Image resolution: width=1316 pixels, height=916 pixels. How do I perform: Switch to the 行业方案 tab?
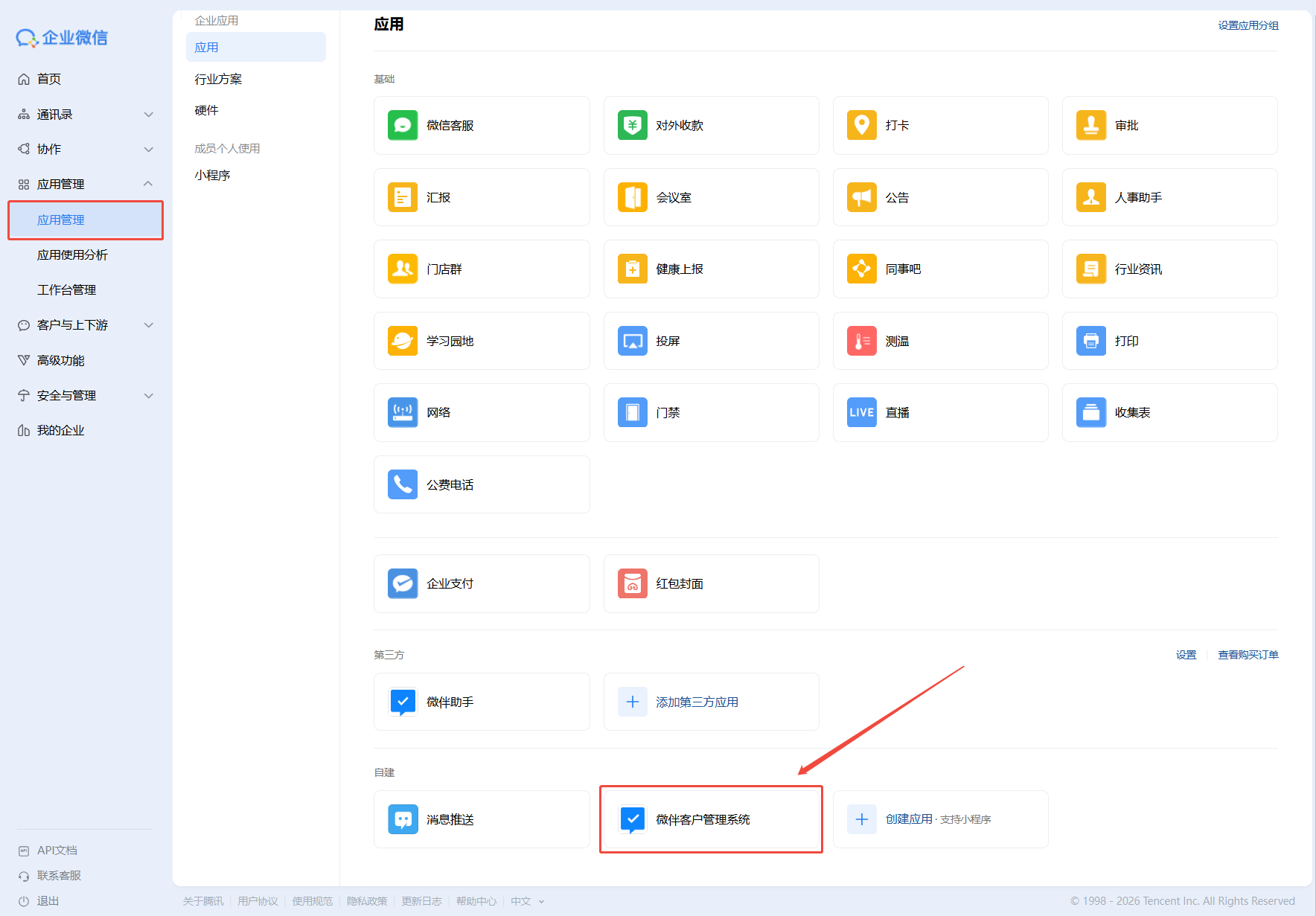(x=218, y=79)
